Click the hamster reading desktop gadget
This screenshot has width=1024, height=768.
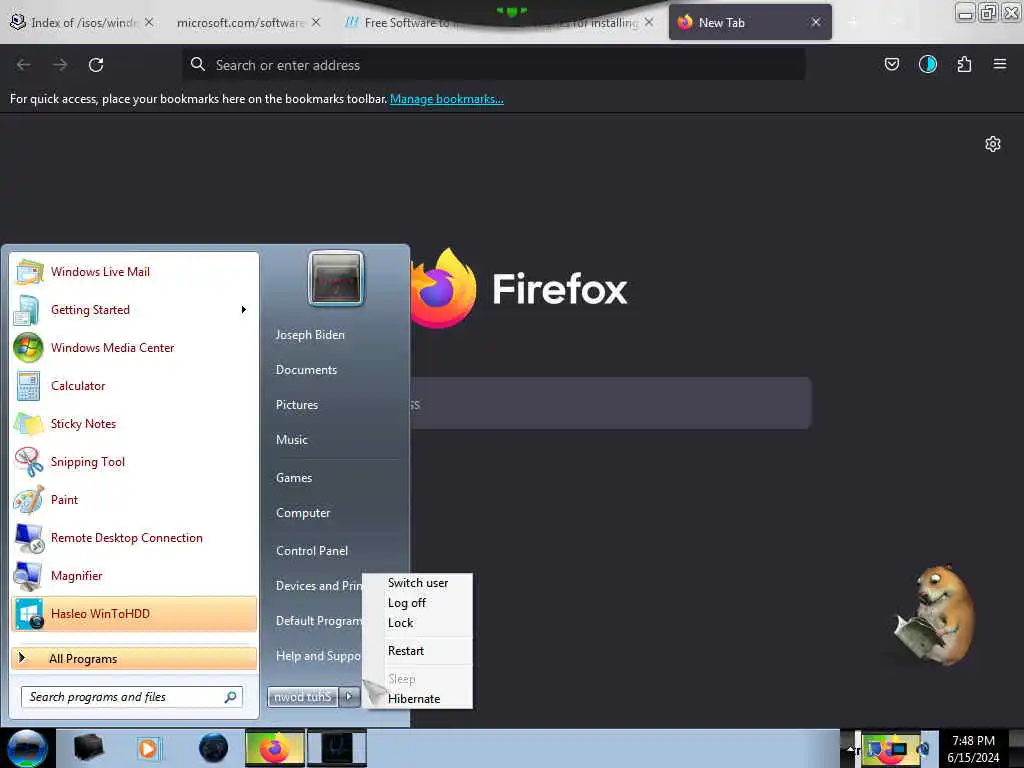click(935, 614)
